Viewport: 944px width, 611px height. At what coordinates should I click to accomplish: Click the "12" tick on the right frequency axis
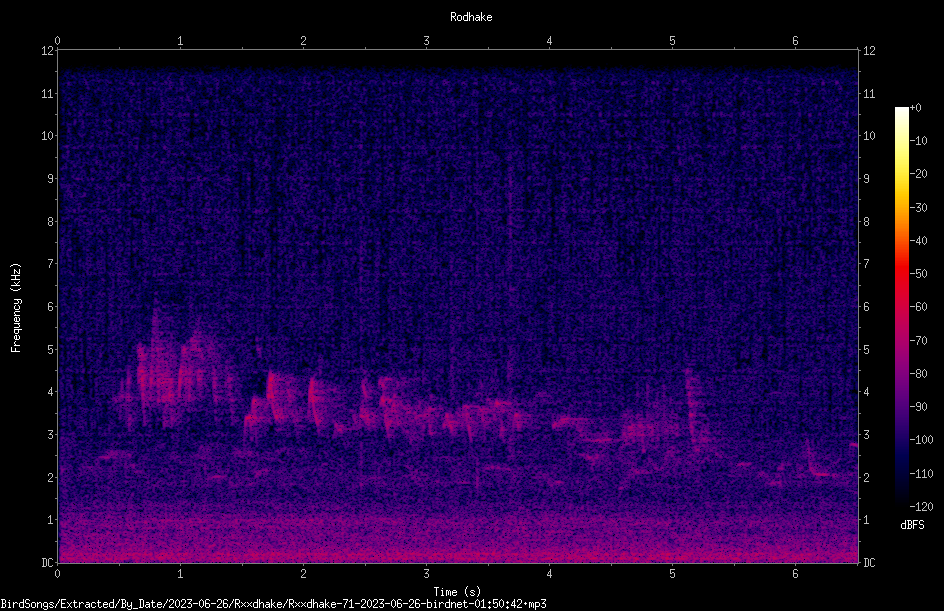pyautogui.click(x=869, y=51)
